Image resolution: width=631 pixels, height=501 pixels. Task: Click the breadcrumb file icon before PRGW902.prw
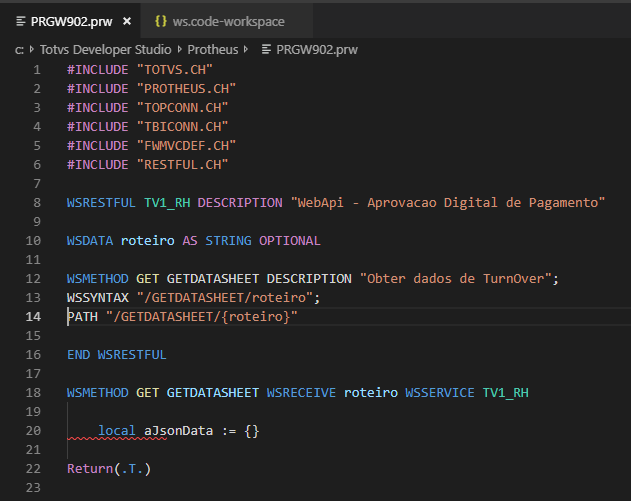click(x=266, y=49)
